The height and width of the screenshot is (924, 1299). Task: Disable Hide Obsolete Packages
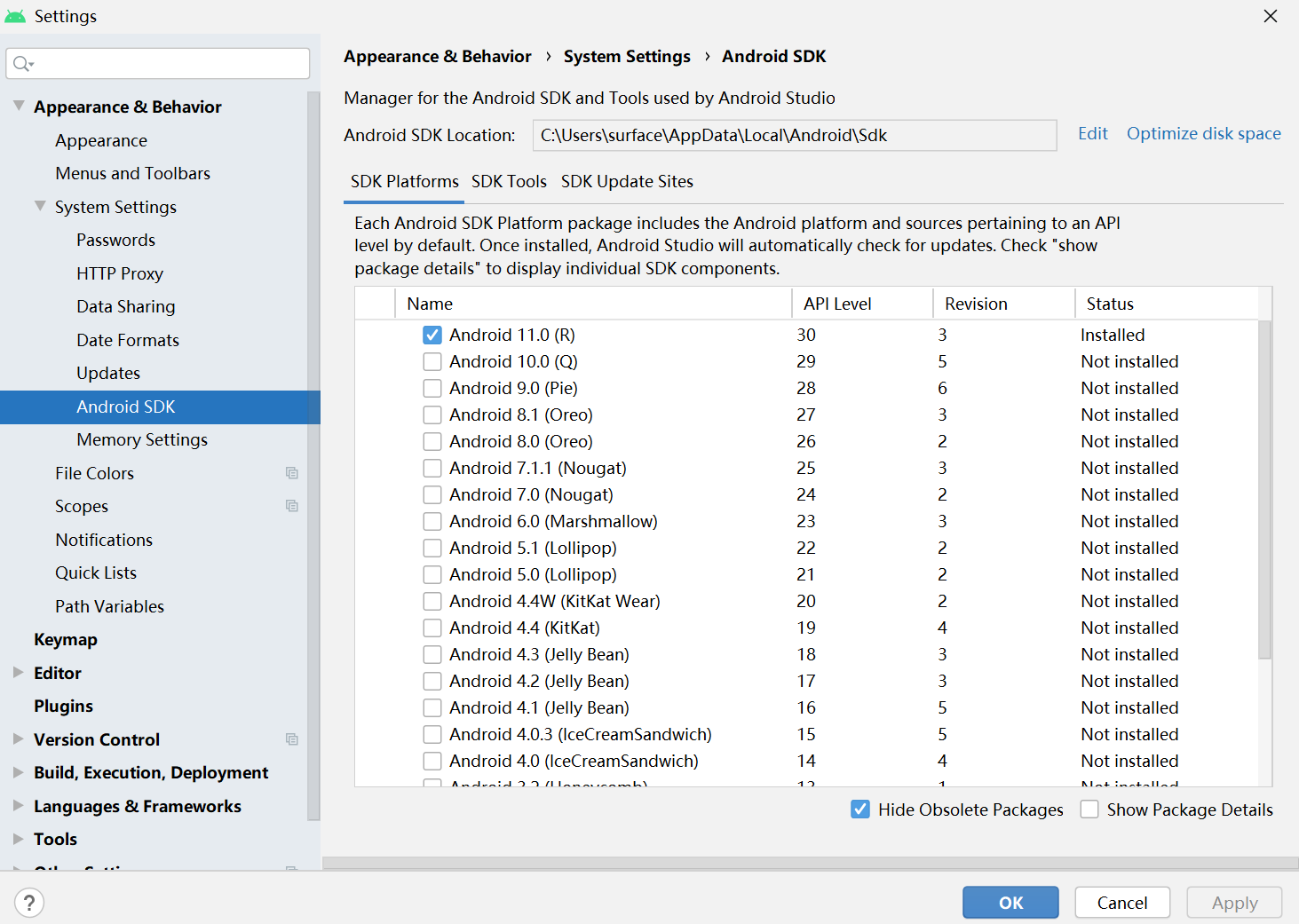(859, 809)
